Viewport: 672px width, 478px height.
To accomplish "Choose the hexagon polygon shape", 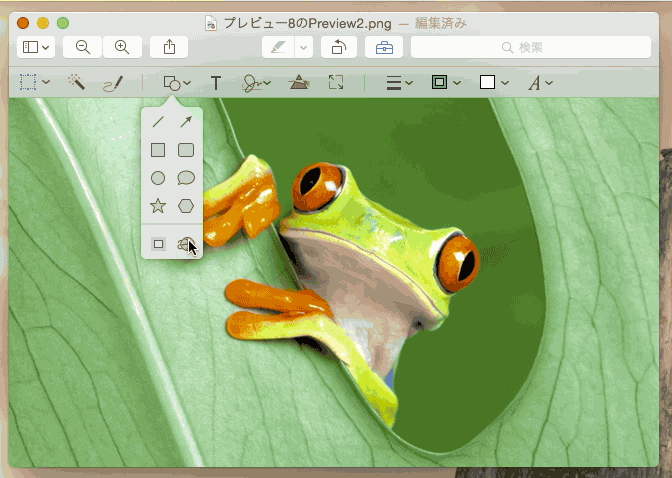I will tap(186, 206).
